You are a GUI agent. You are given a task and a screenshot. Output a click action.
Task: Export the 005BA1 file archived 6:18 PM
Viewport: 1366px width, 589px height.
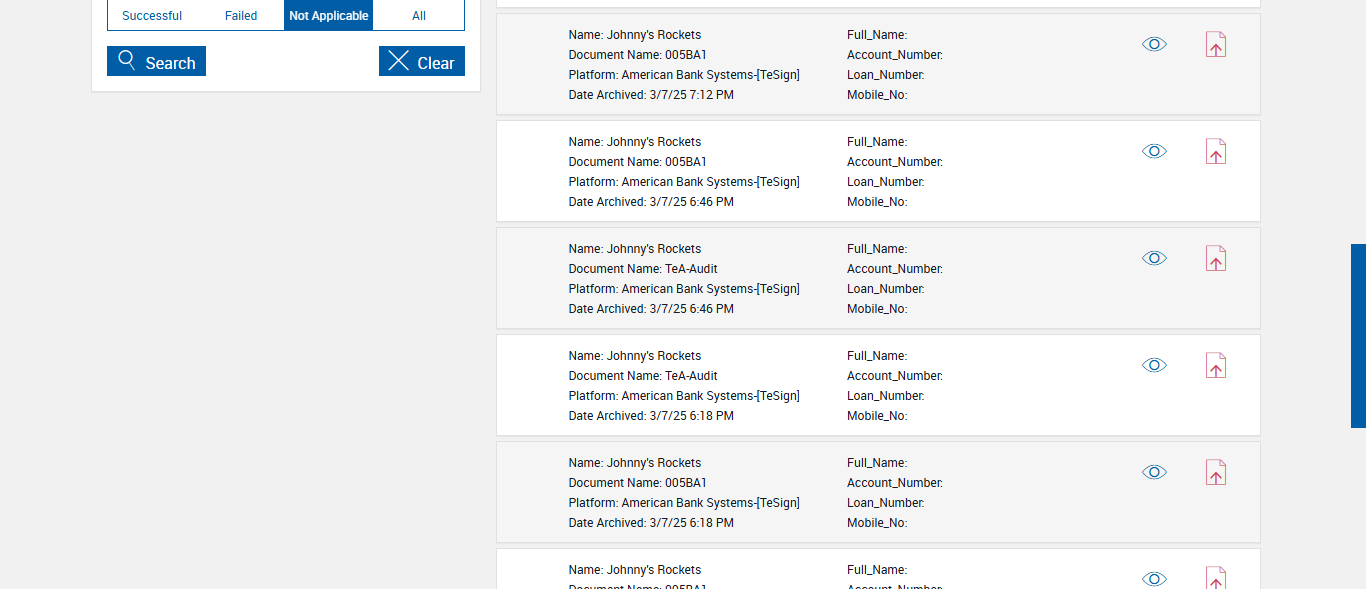[1215, 472]
